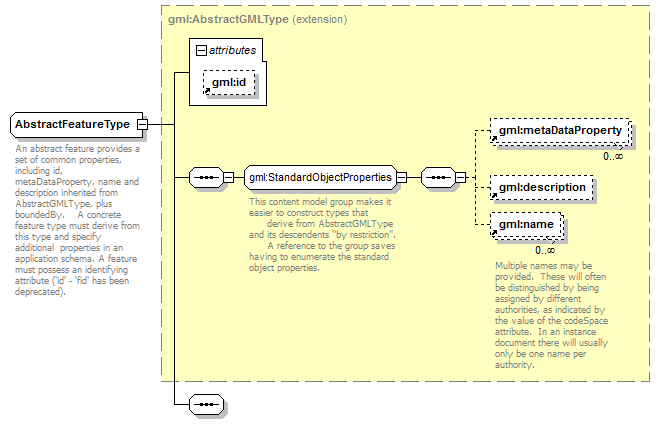The image size is (660, 424).
Task: Click the attributes label text
Action: pyautogui.click(x=231, y=49)
